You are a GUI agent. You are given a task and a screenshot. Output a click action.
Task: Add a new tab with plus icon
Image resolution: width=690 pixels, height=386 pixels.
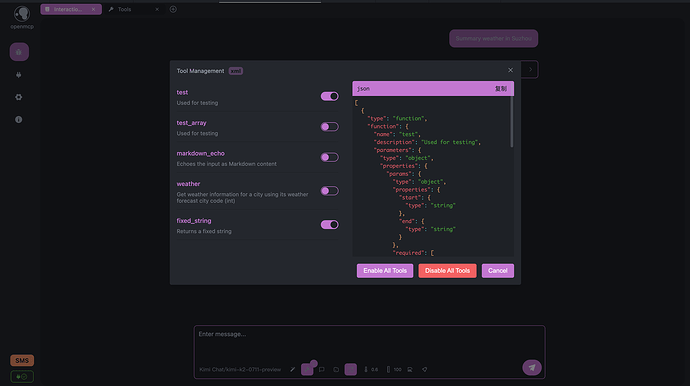tap(173, 9)
